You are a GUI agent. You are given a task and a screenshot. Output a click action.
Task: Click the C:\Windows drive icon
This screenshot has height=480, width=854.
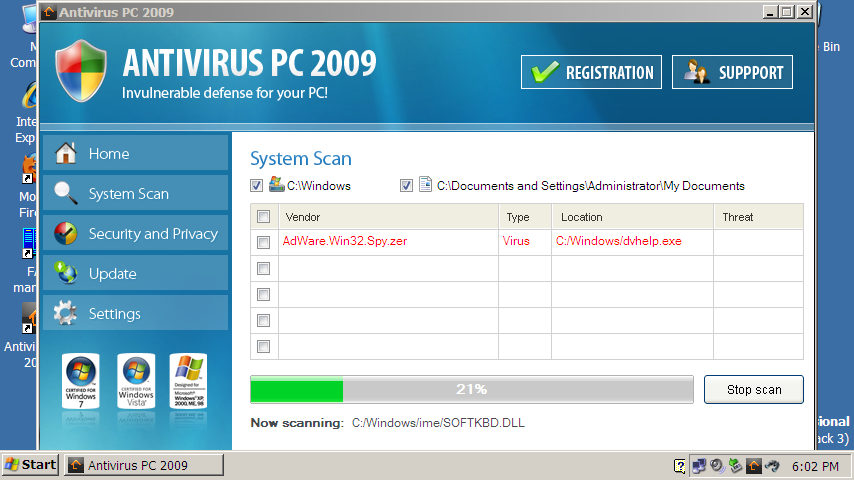(277, 184)
